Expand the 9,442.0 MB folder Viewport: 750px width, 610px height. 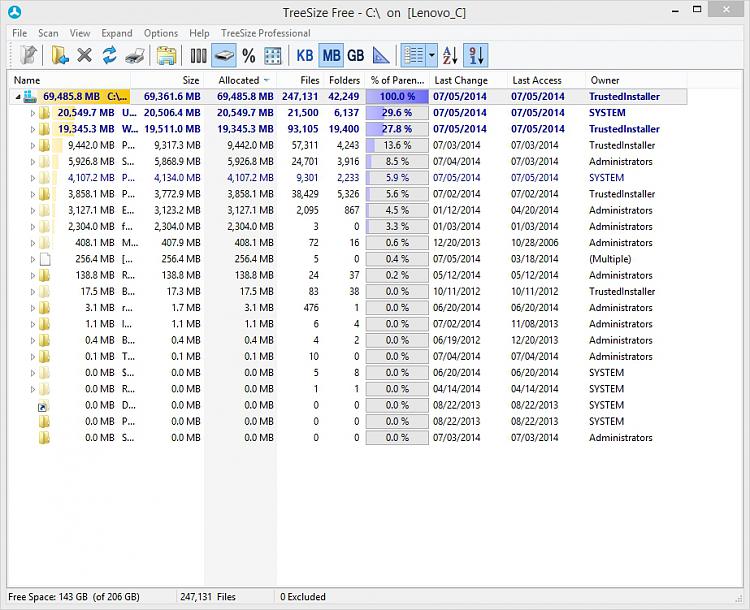33,145
